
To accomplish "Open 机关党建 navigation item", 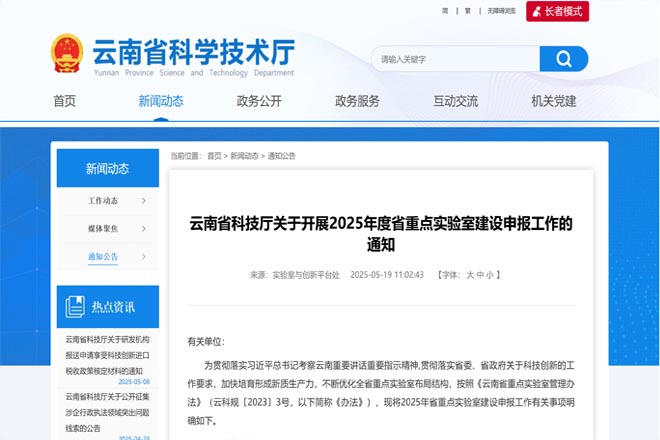I will (554, 101).
